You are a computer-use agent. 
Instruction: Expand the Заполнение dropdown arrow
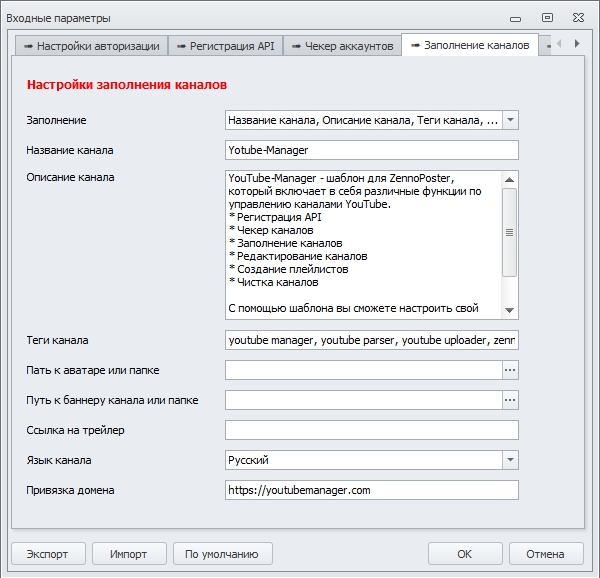(510, 120)
